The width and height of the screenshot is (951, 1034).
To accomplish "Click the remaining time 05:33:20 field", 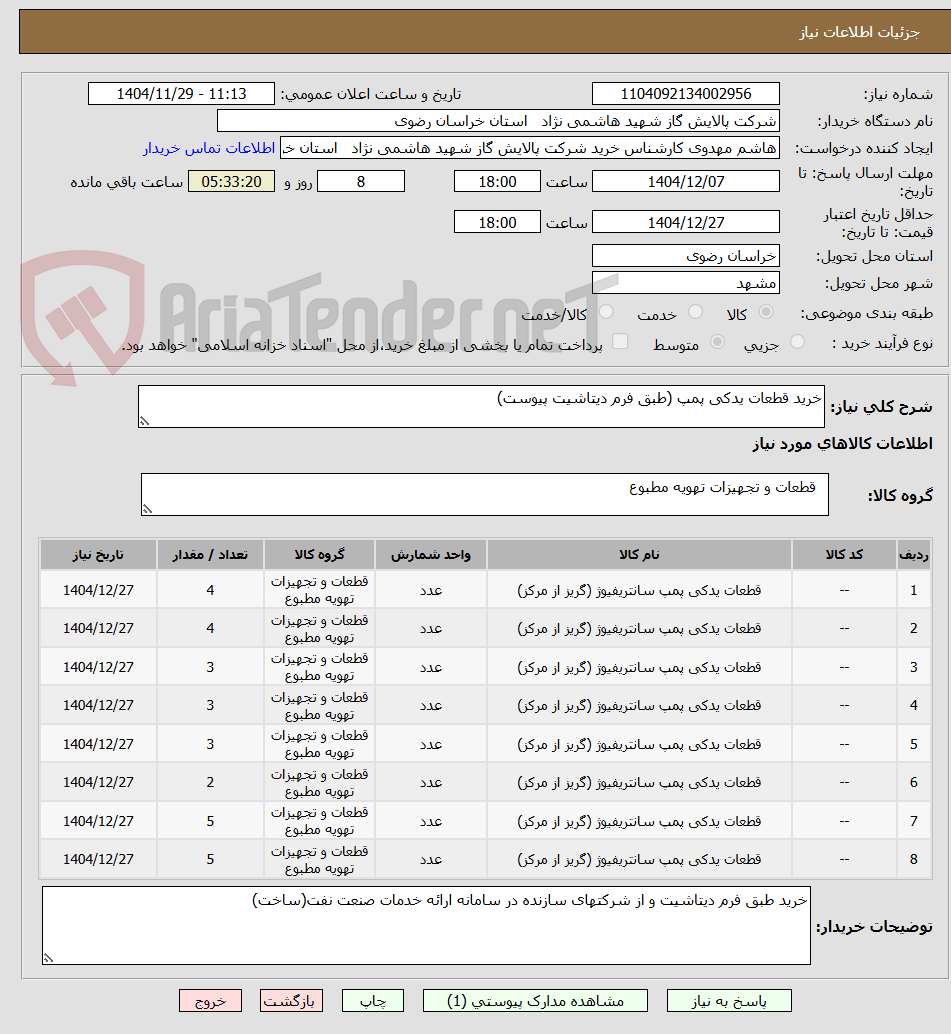I will [231, 181].
